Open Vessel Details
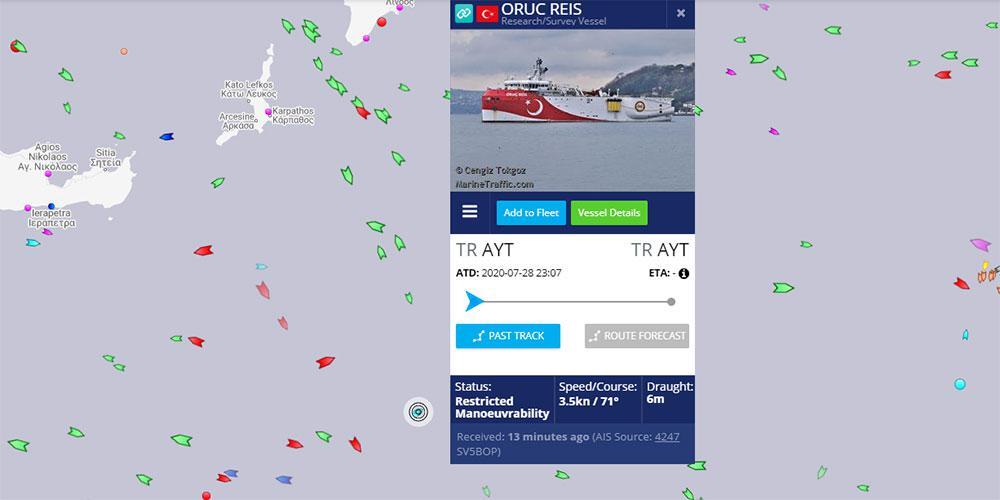Image resolution: width=1000 pixels, height=500 pixels. 609,213
